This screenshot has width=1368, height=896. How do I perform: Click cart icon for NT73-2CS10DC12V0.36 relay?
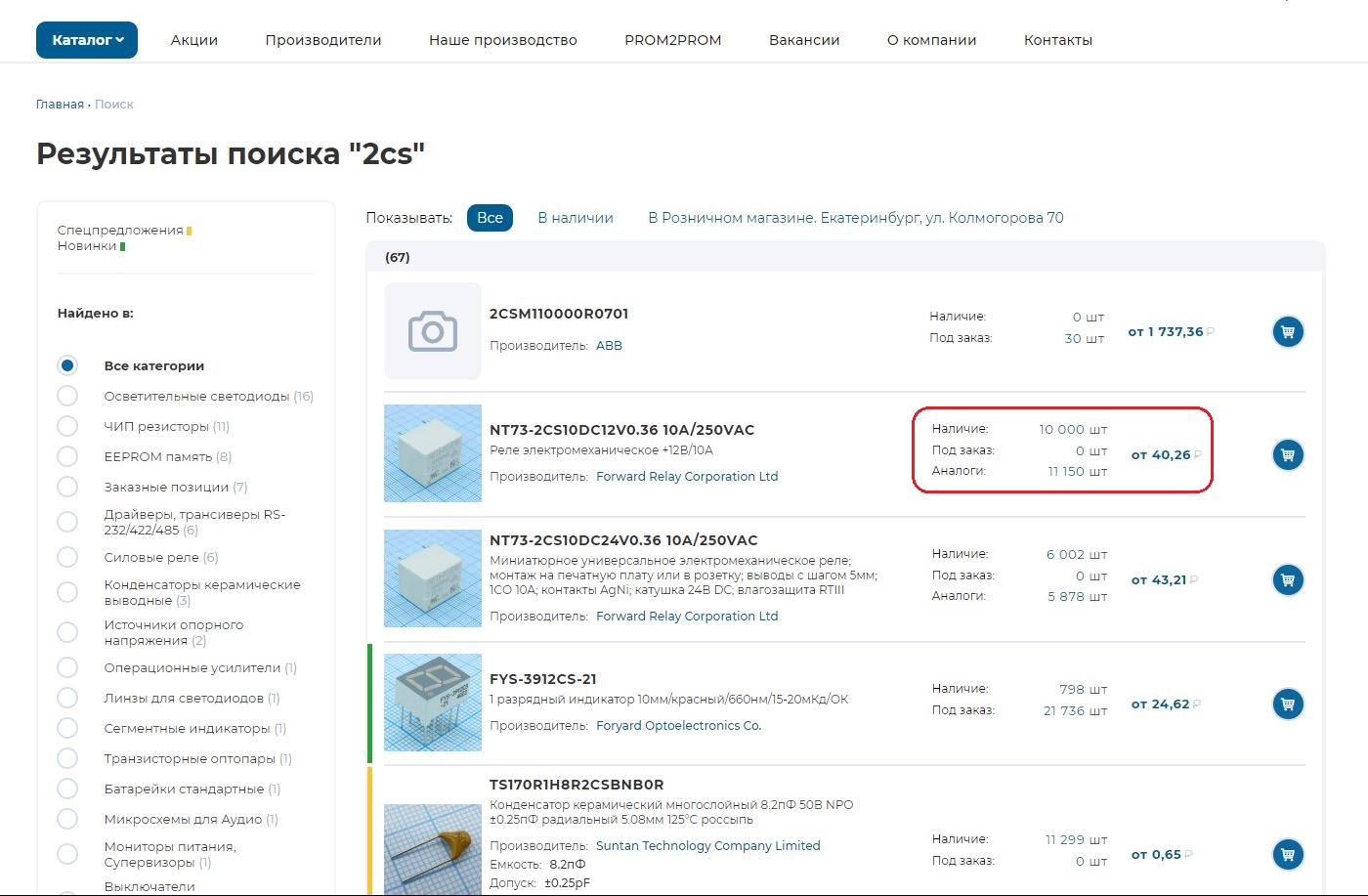1288,455
